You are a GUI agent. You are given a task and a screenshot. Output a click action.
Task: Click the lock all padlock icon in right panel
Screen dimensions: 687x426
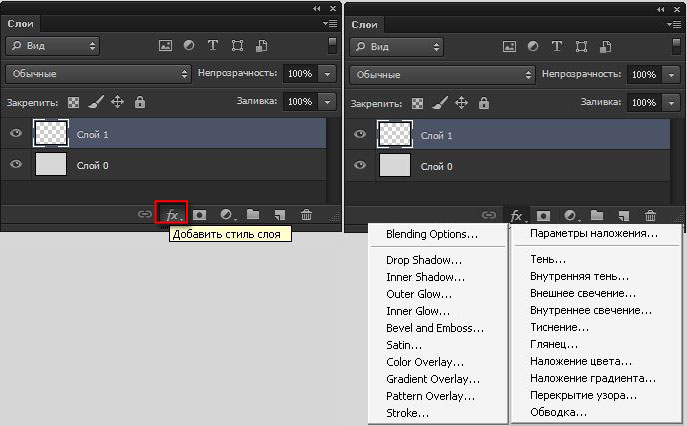[x=484, y=102]
